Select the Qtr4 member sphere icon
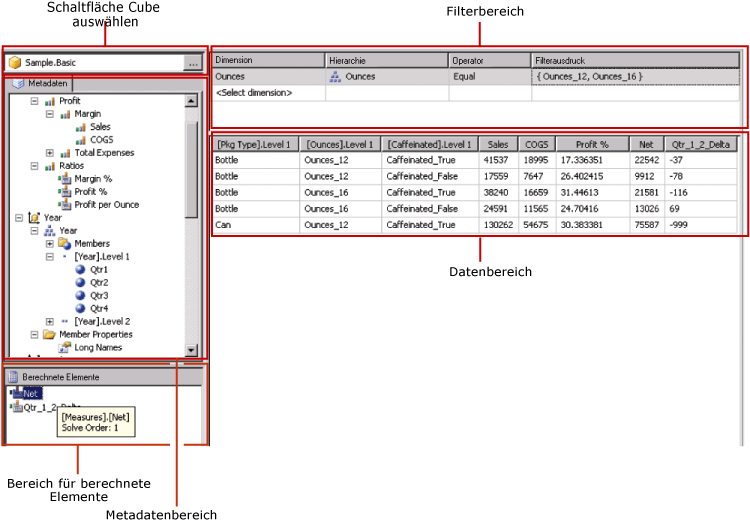Viewport: 750px width, 522px height. point(80,308)
